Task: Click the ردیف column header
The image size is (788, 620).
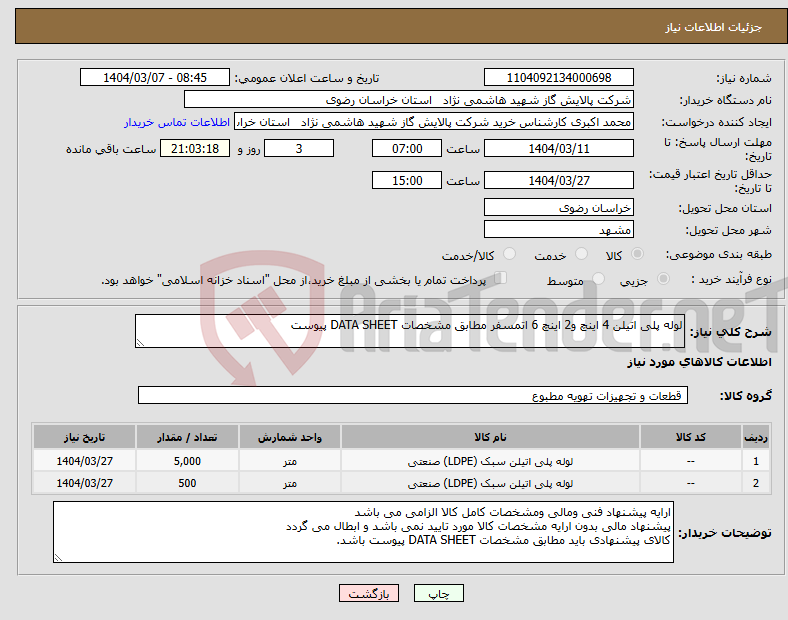Action: coord(755,437)
